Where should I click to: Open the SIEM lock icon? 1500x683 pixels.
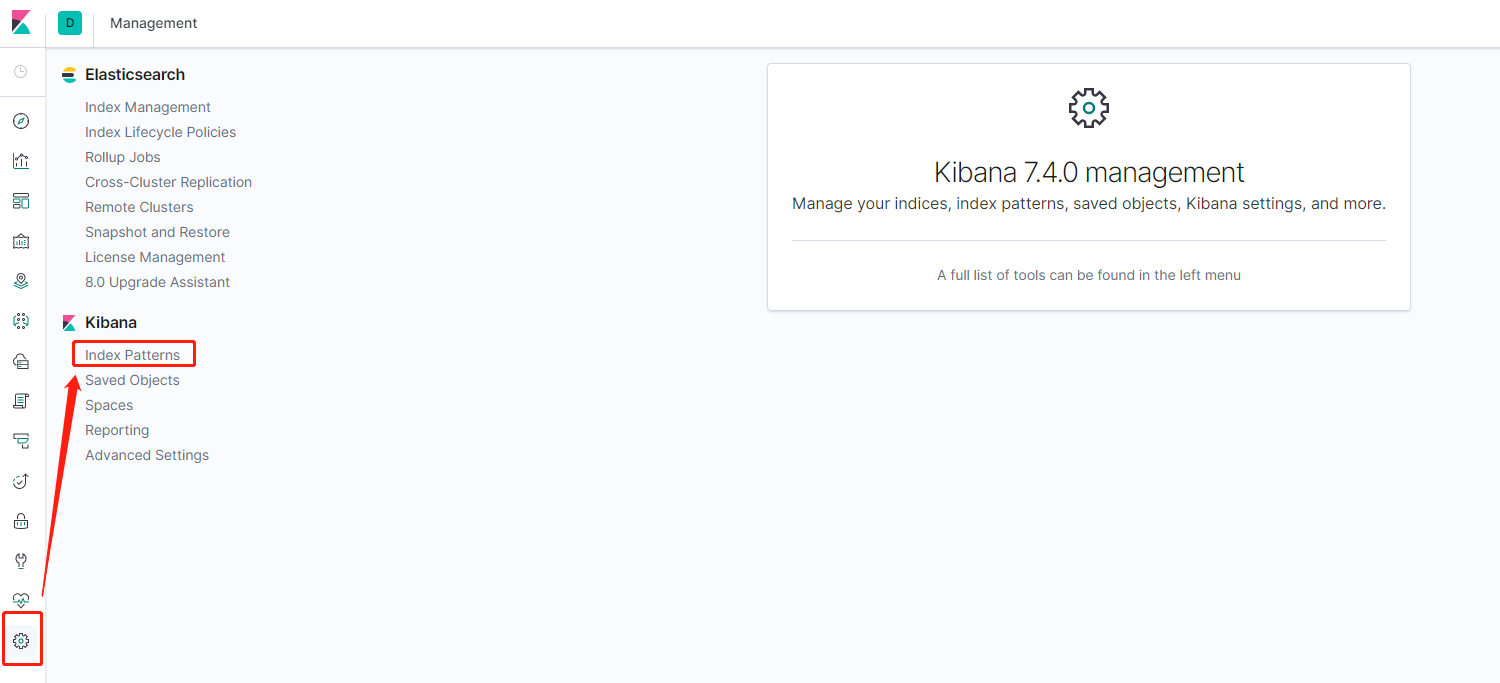(x=21, y=521)
